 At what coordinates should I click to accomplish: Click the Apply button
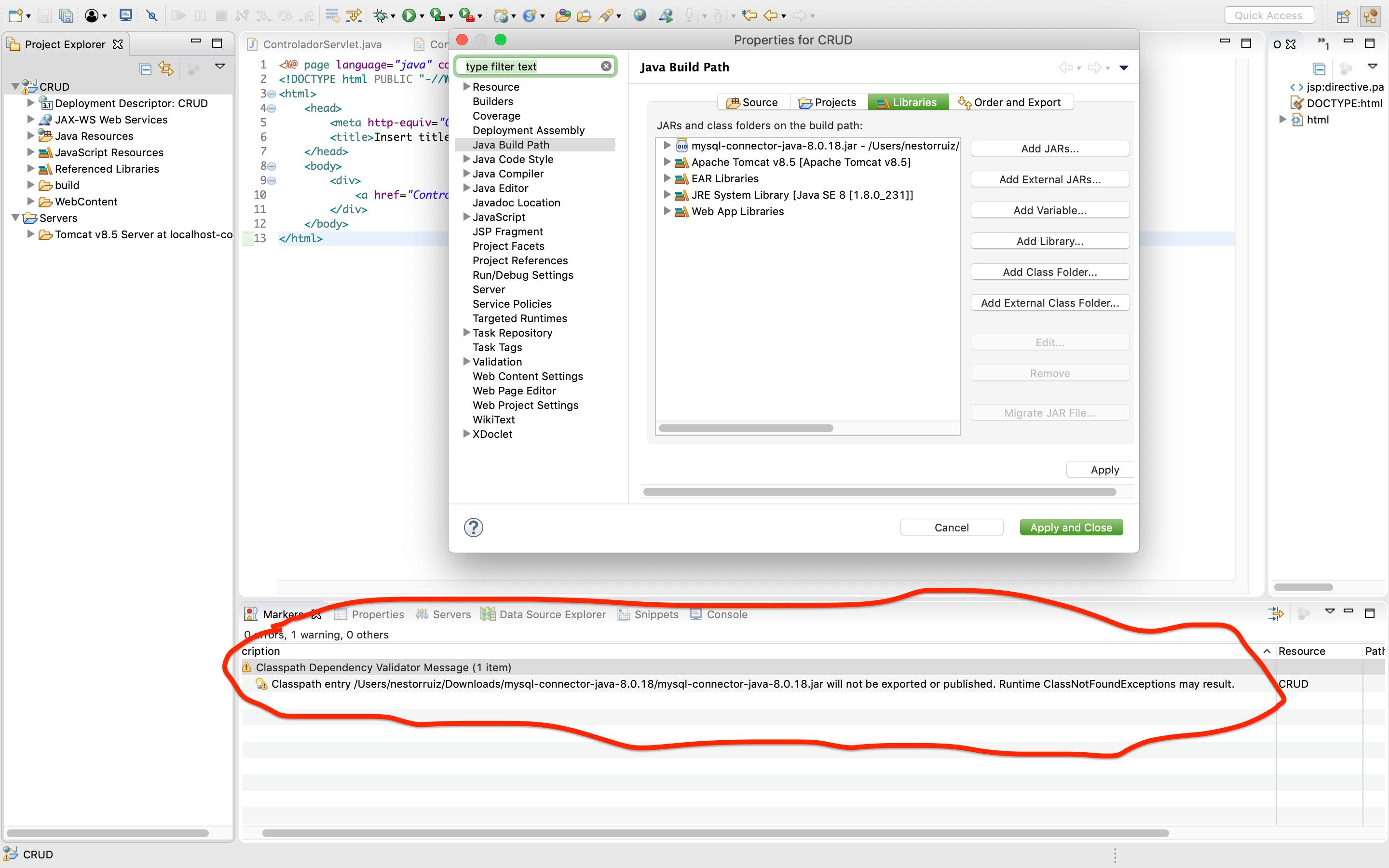click(1101, 470)
